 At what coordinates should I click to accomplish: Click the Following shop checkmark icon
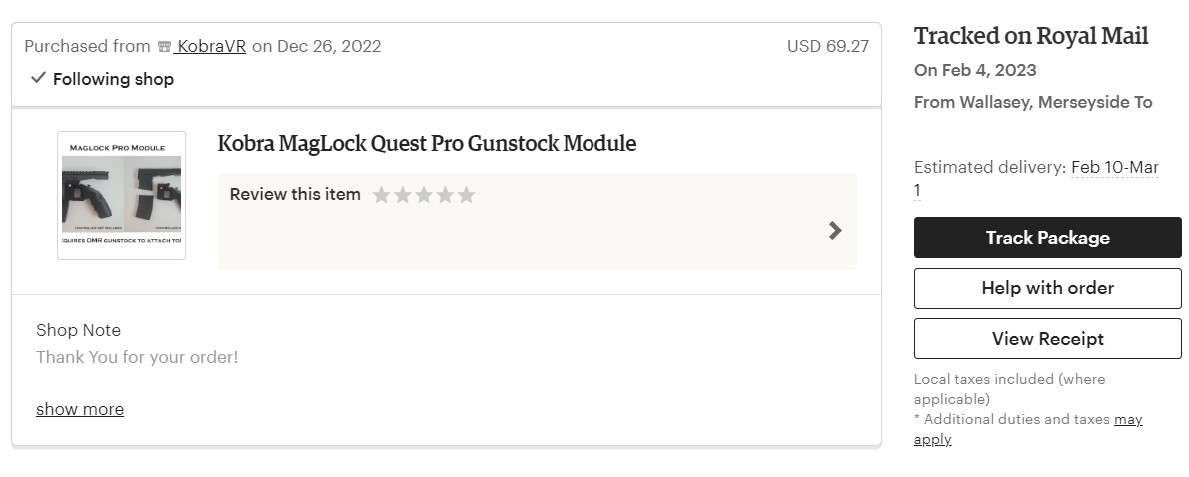click(38, 78)
